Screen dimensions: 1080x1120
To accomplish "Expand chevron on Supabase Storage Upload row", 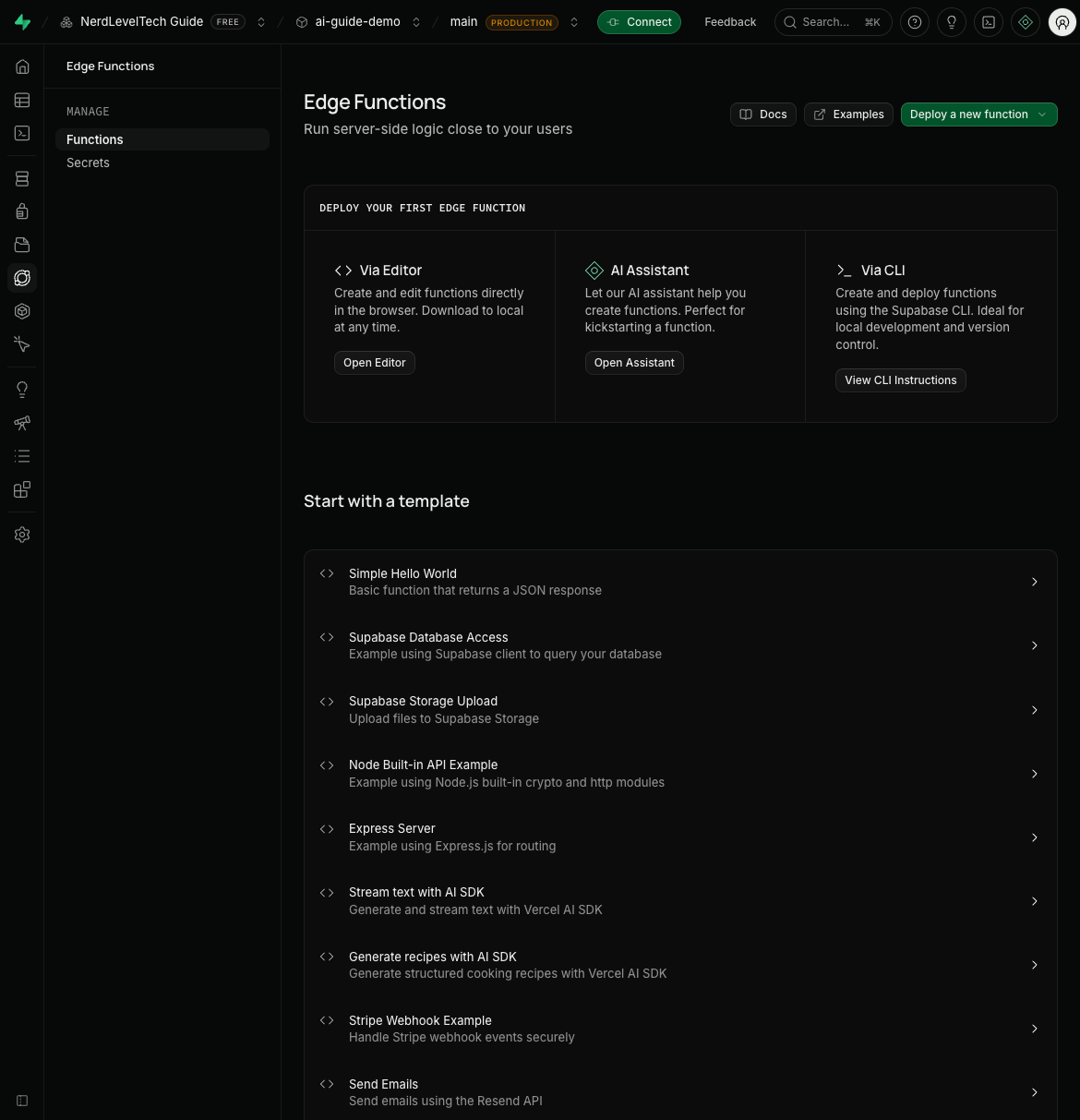I will (x=1035, y=710).
